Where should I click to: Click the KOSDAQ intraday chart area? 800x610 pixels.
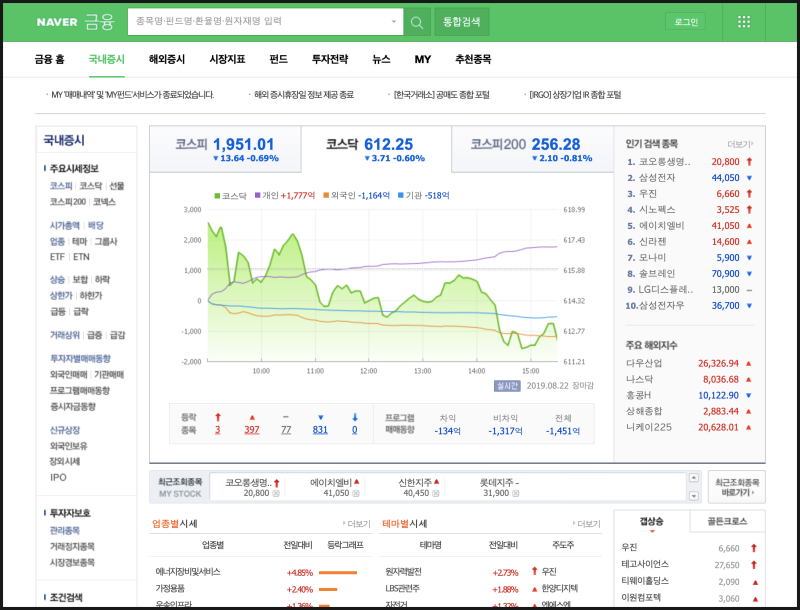[382, 286]
